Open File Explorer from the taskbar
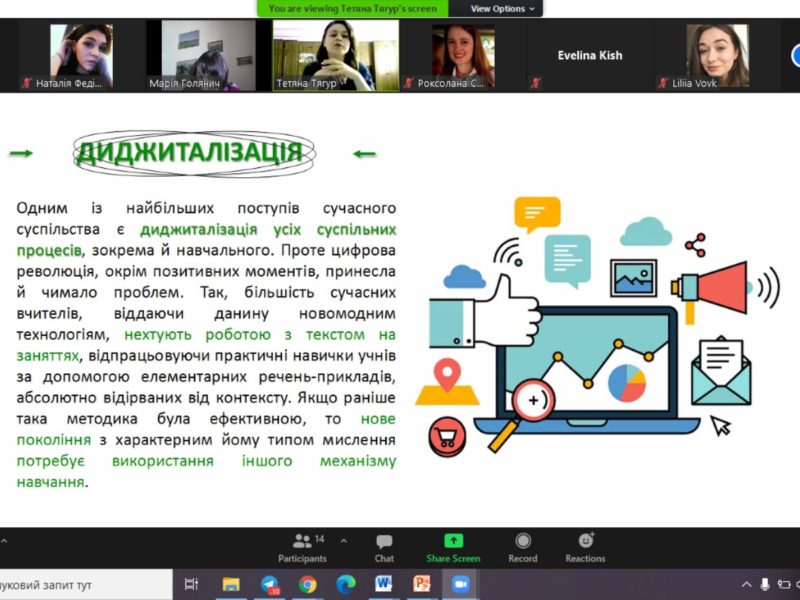 pyautogui.click(x=231, y=584)
